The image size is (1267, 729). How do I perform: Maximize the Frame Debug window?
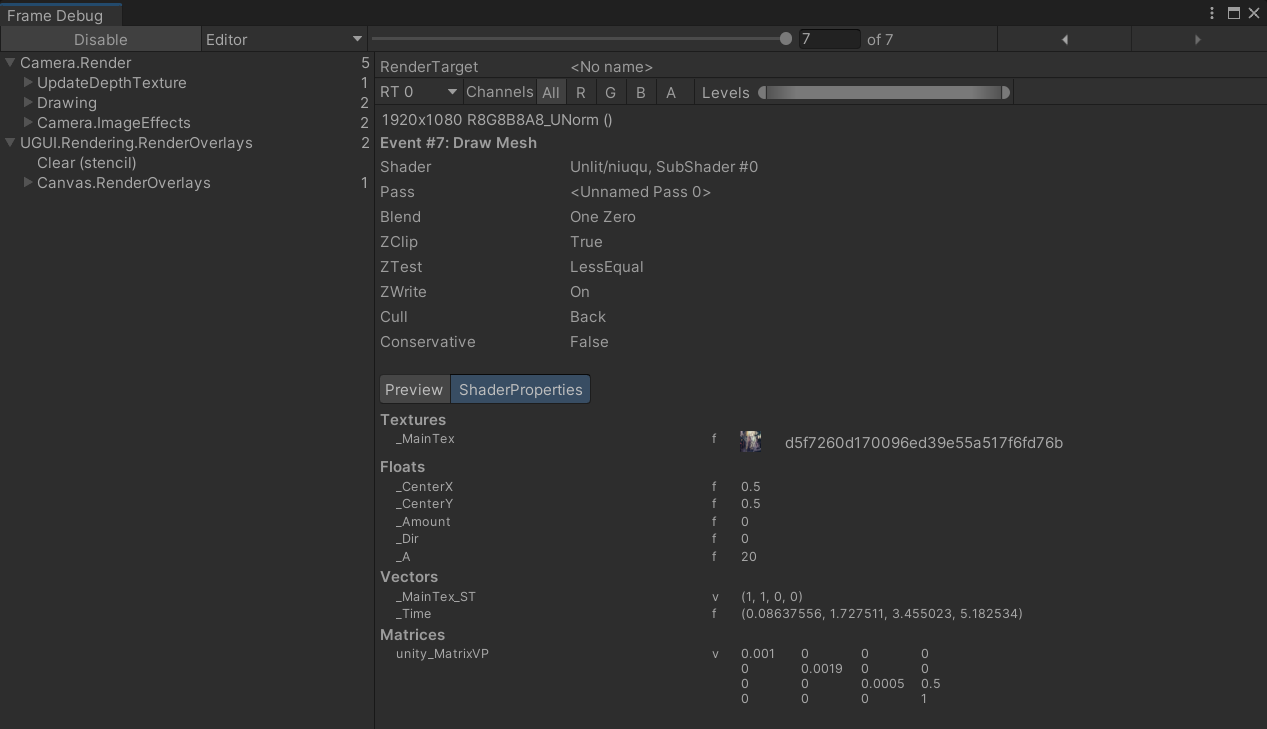click(1233, 13)
